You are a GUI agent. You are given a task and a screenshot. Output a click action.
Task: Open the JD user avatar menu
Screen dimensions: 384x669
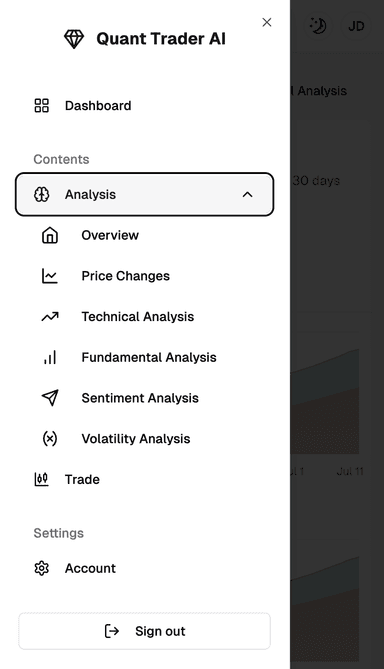tap(356, 26)
